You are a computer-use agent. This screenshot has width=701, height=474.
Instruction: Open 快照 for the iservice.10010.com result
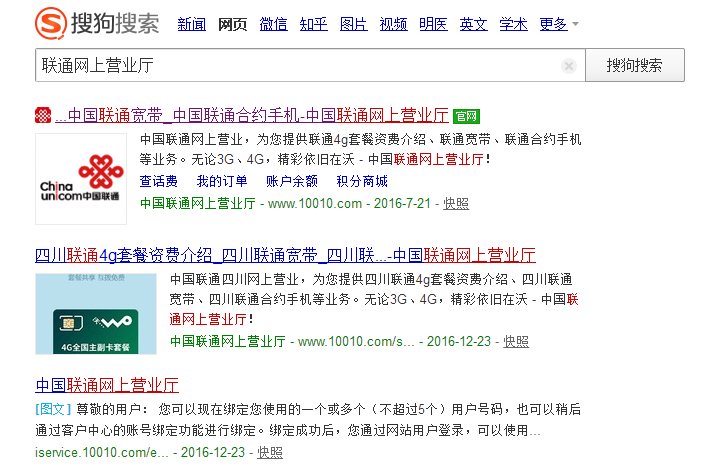coord(270,453)
